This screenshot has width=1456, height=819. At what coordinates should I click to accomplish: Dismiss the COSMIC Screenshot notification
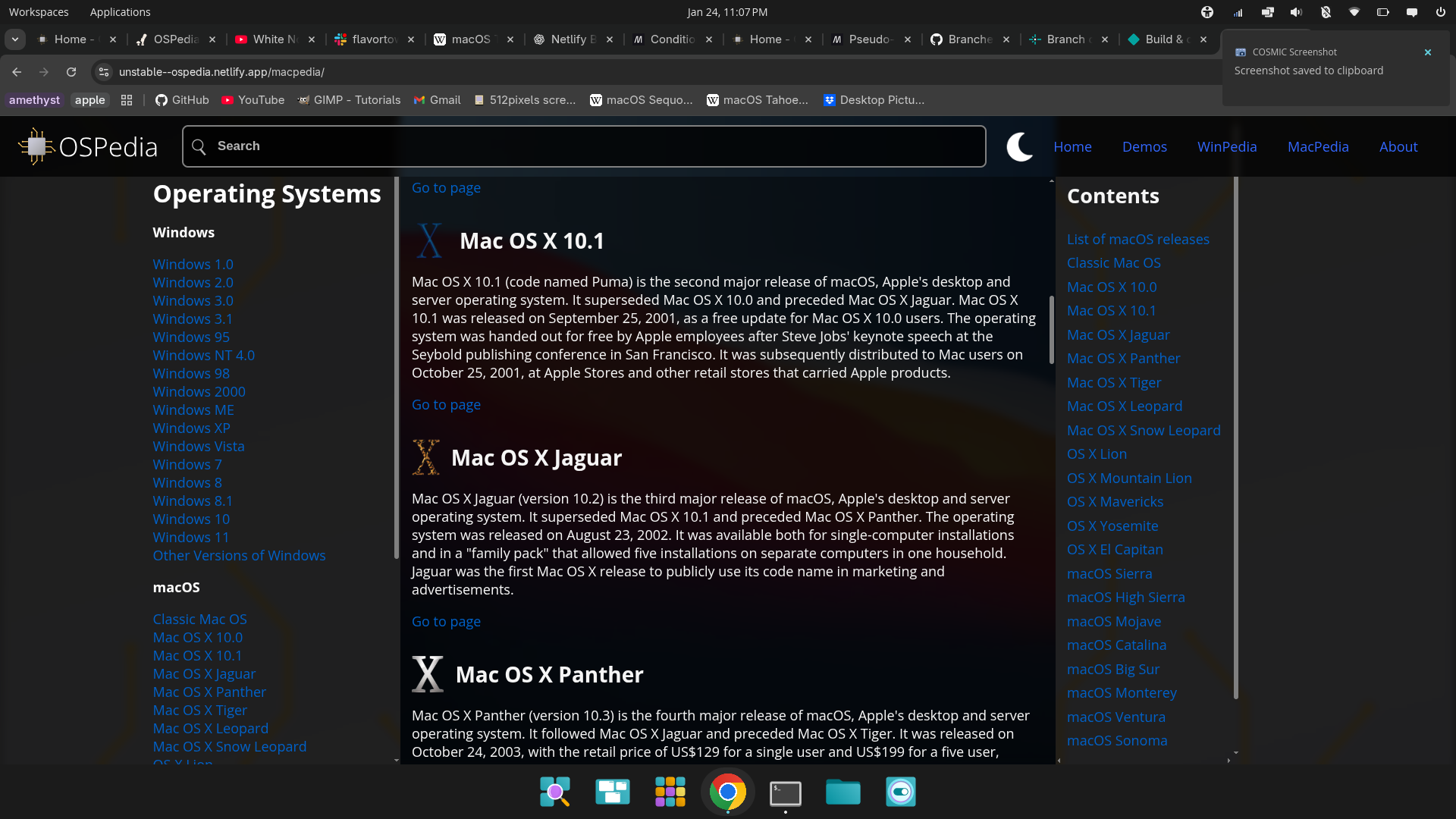1427,52
